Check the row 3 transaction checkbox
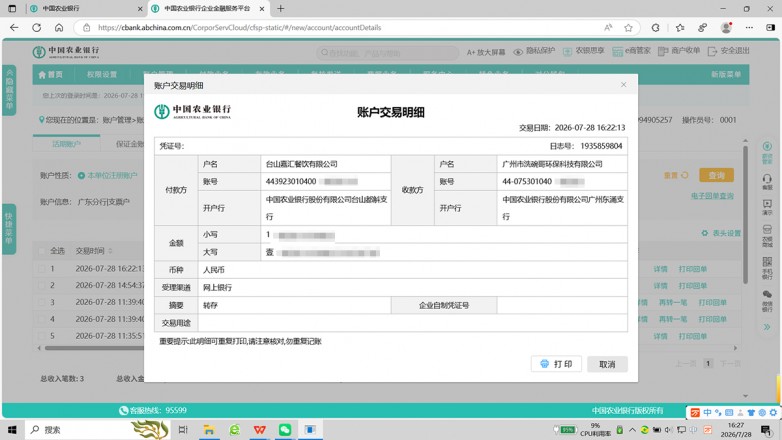The image size is (782, 440). (x=42, y=302)
